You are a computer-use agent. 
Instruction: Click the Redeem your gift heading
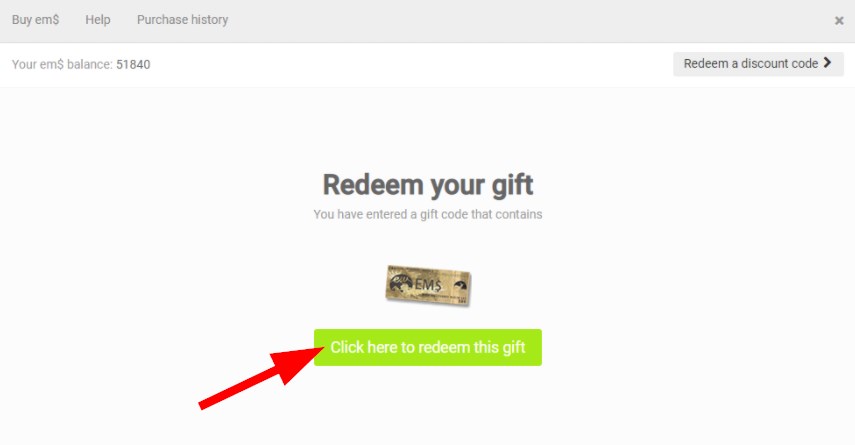428,185
